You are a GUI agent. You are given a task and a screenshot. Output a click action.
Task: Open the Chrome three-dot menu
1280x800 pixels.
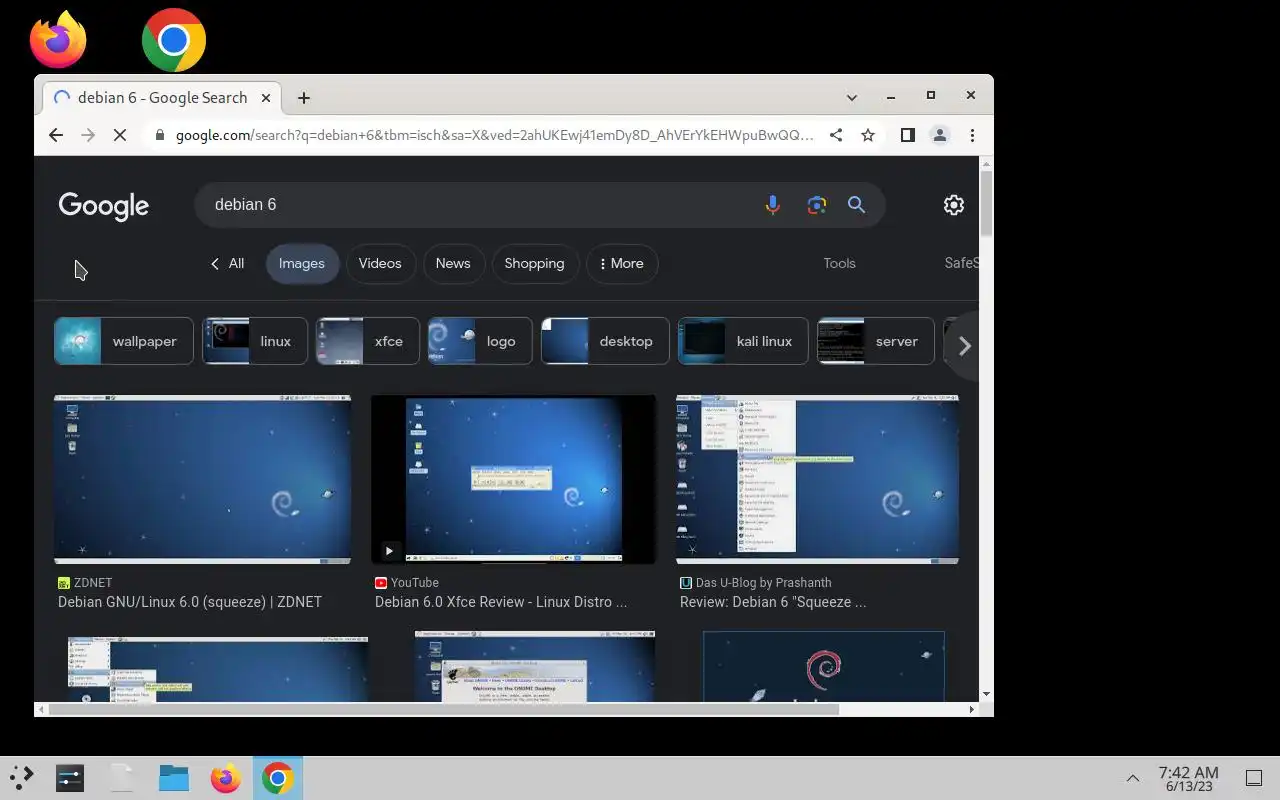pos(972,135)
